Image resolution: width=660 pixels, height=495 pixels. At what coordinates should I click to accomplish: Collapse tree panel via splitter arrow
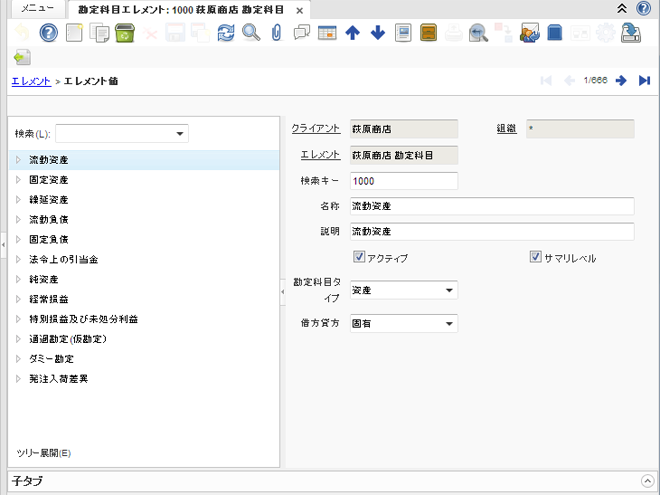click(x=283, y=291)
